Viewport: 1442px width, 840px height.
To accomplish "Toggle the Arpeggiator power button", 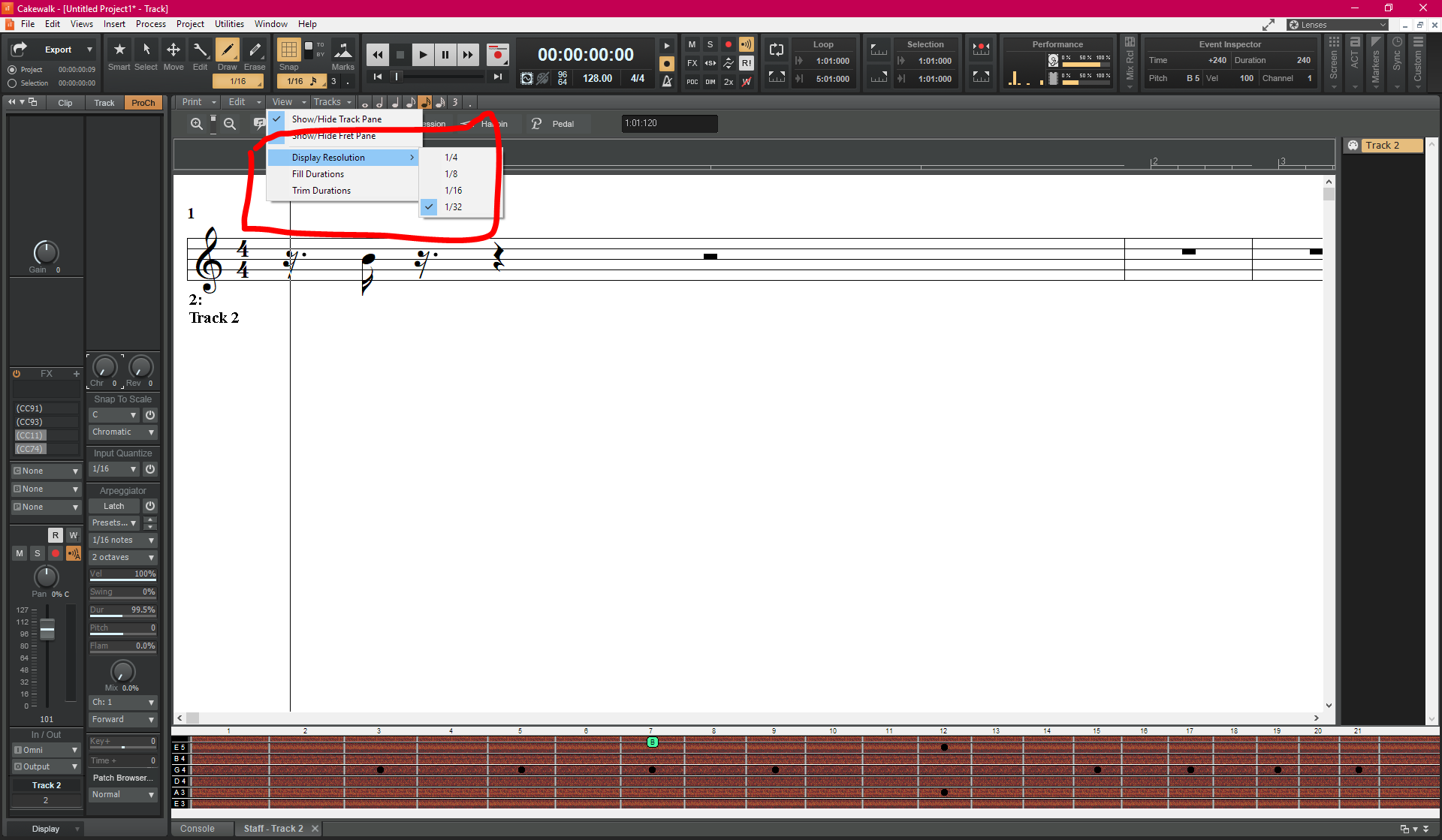I will click(150, 507).
